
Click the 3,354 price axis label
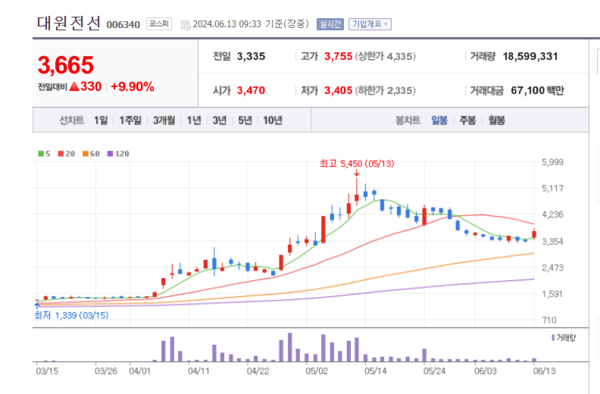click(553, 241)
